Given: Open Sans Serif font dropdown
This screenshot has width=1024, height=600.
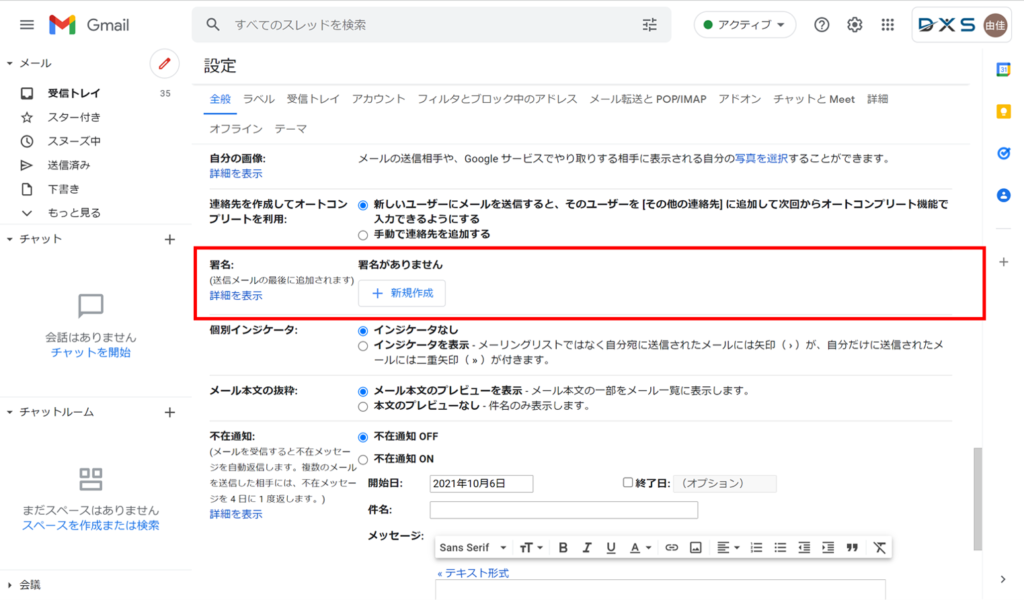Looking at the screenshot, I should (x=473, y=548).
